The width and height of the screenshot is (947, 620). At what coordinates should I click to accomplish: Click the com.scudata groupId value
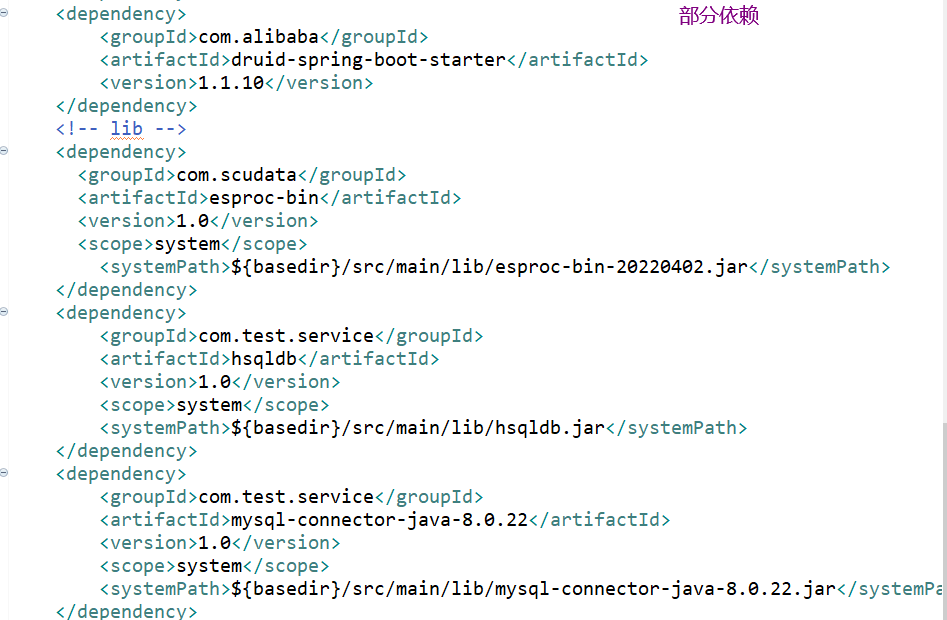point(236,175)
